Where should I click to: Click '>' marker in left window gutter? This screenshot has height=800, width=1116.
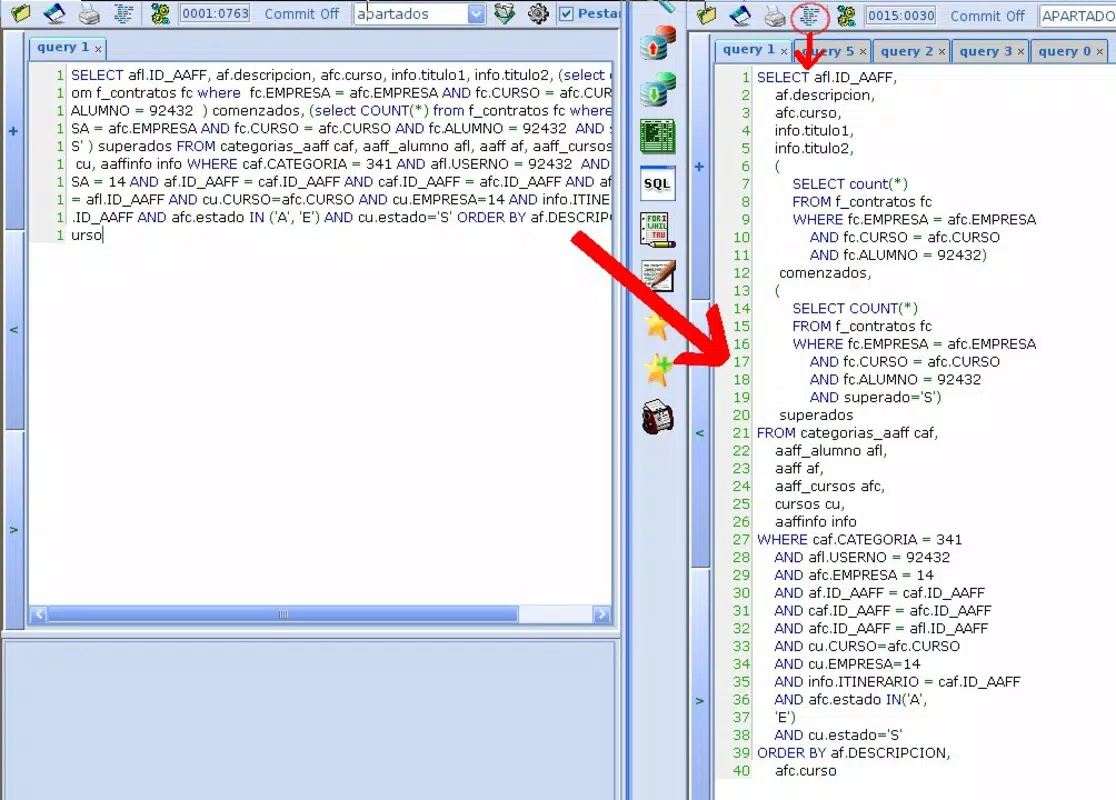14,530
